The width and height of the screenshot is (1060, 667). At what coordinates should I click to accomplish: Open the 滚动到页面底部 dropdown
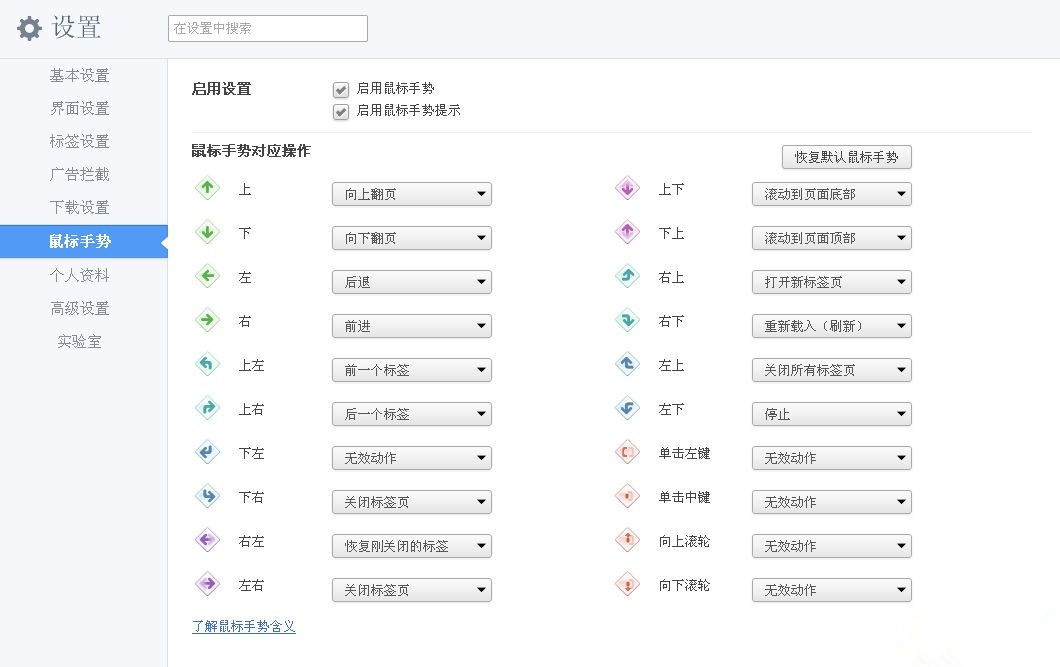(x=831, y=193)
